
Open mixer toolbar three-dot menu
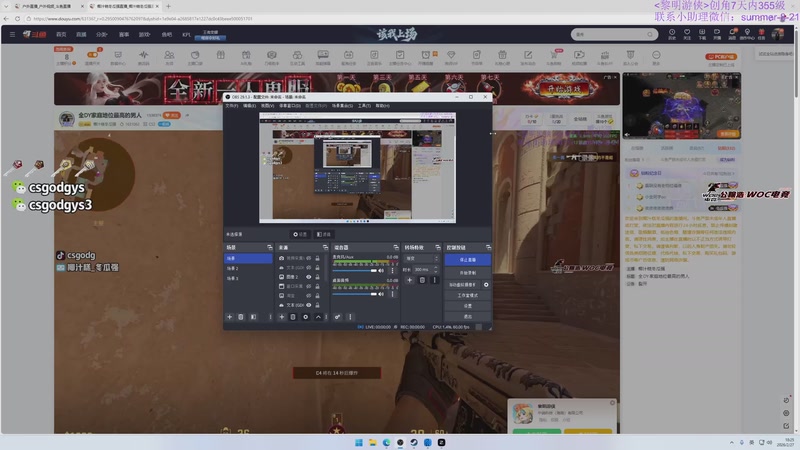[x=350, y=317]
